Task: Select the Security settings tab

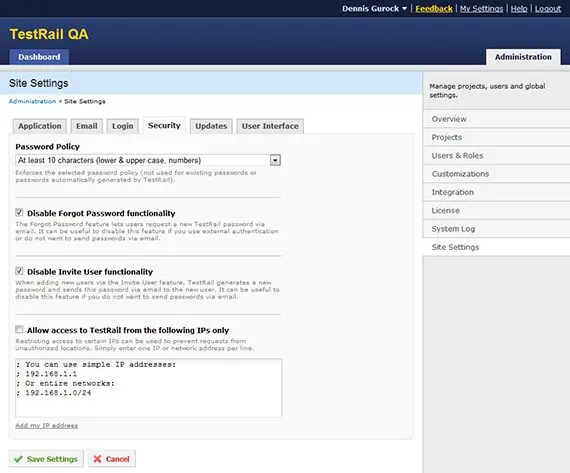Action: [164, 125]
